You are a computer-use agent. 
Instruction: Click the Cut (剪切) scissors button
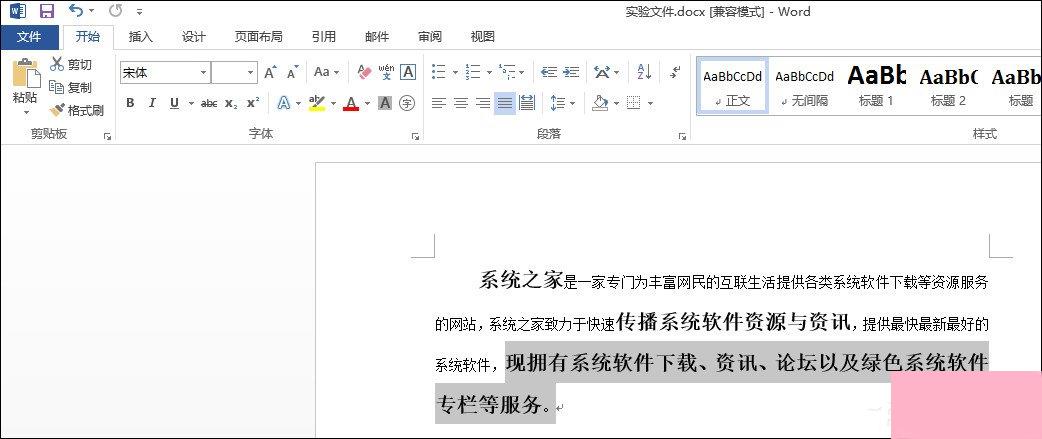(x=71, y=64)
